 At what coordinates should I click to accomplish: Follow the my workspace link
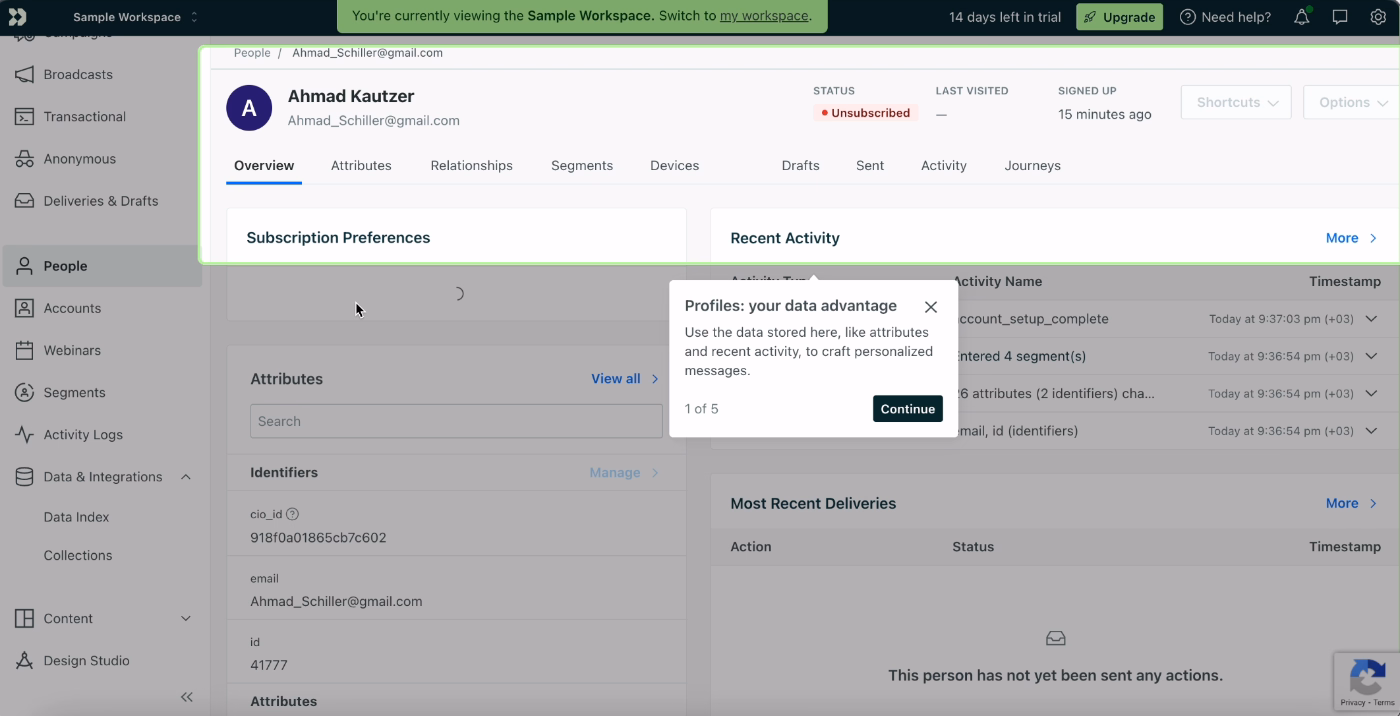click(x=764, y=16)
